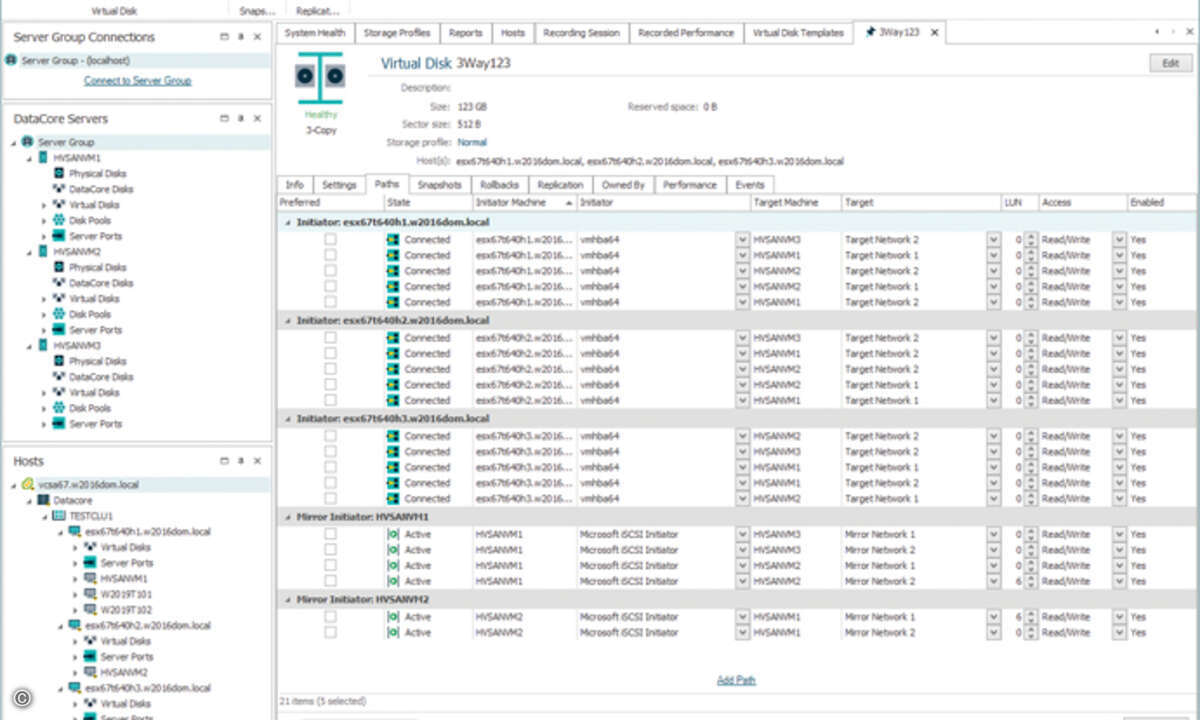Tick Preferred for esx67t640h3 HVSANVM2 Target Network 1
1200x720 pixels.
tap(330, 498)
